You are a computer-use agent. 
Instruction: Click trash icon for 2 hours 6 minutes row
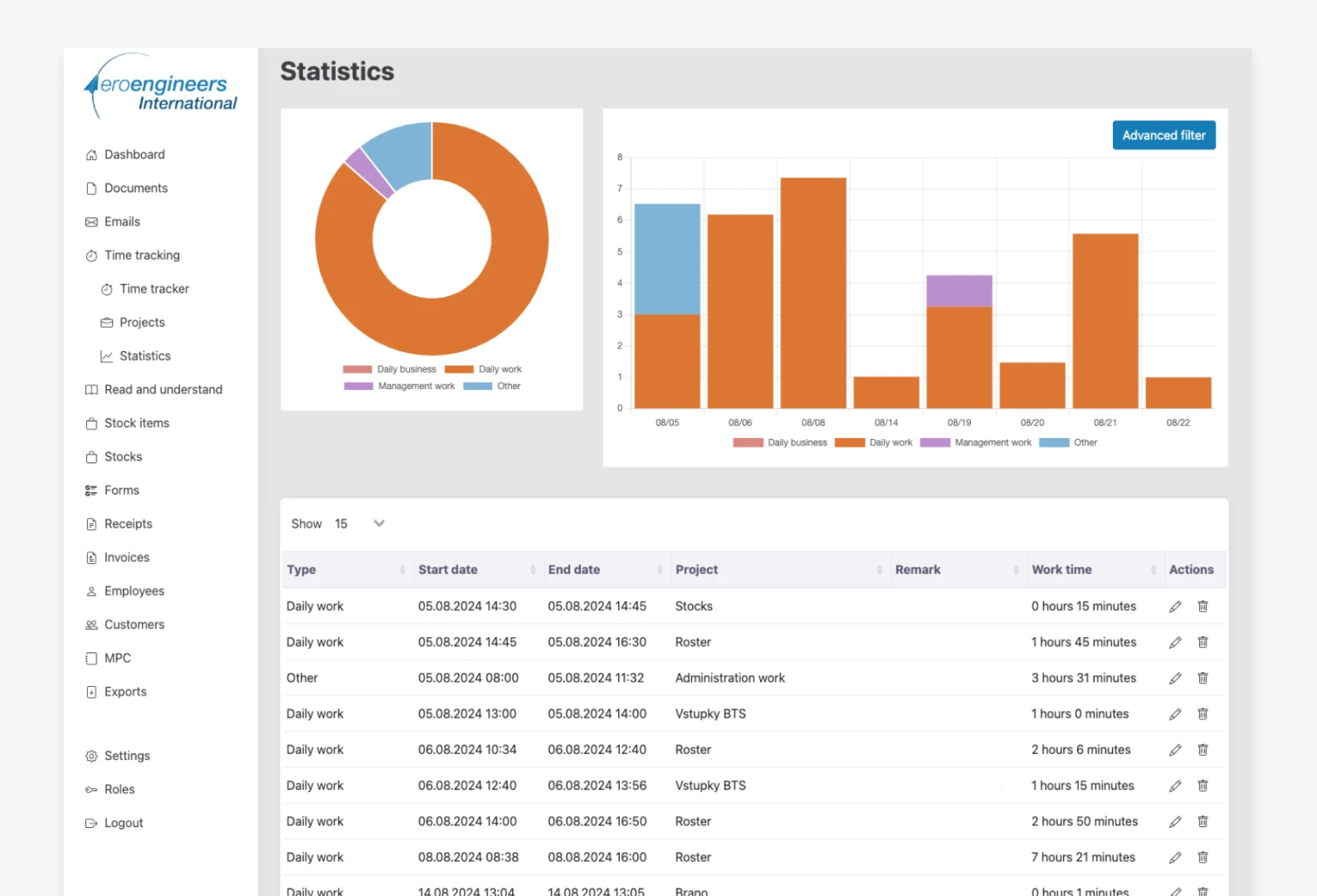coord(1202,750)
